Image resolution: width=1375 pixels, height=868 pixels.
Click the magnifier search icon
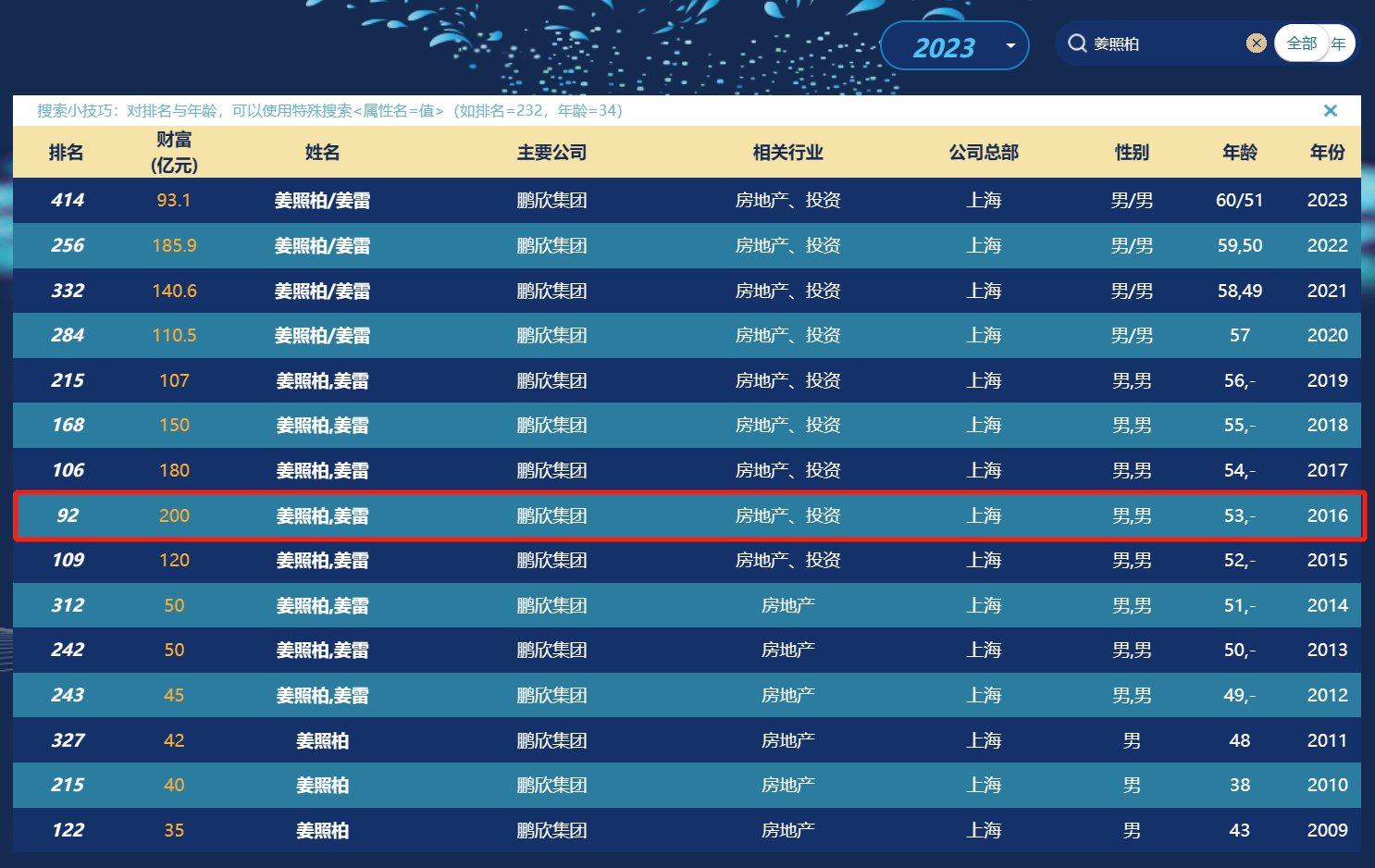(x=1076, y=43)
